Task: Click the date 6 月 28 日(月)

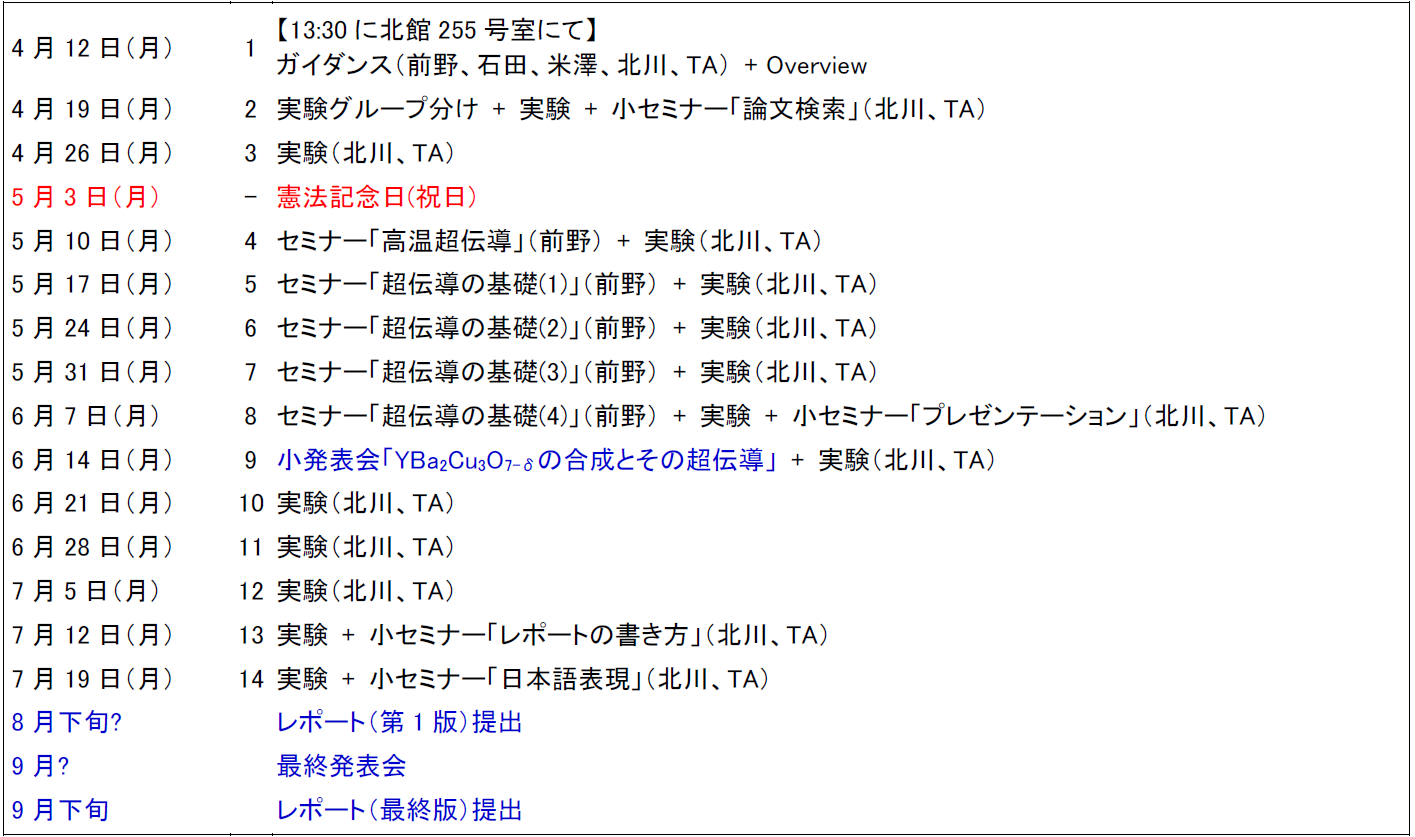Action: click(x=93, y=547)
